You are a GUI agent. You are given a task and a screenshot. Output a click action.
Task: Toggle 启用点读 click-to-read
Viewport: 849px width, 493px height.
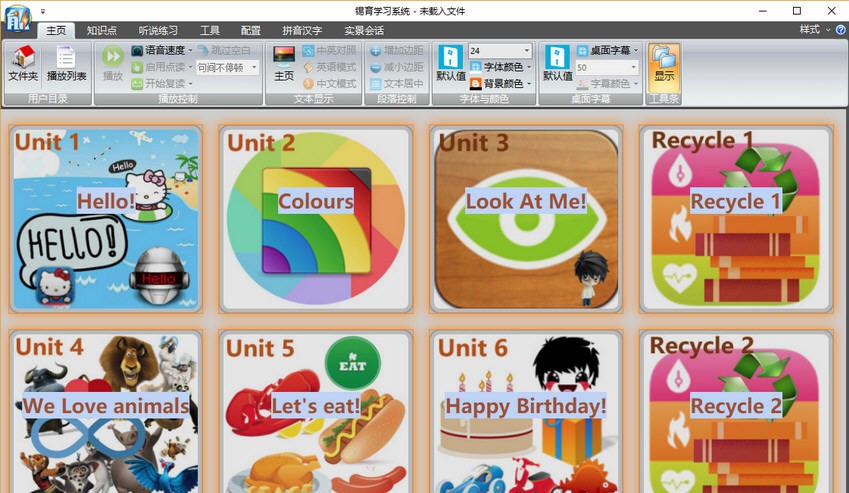(162, 67)
